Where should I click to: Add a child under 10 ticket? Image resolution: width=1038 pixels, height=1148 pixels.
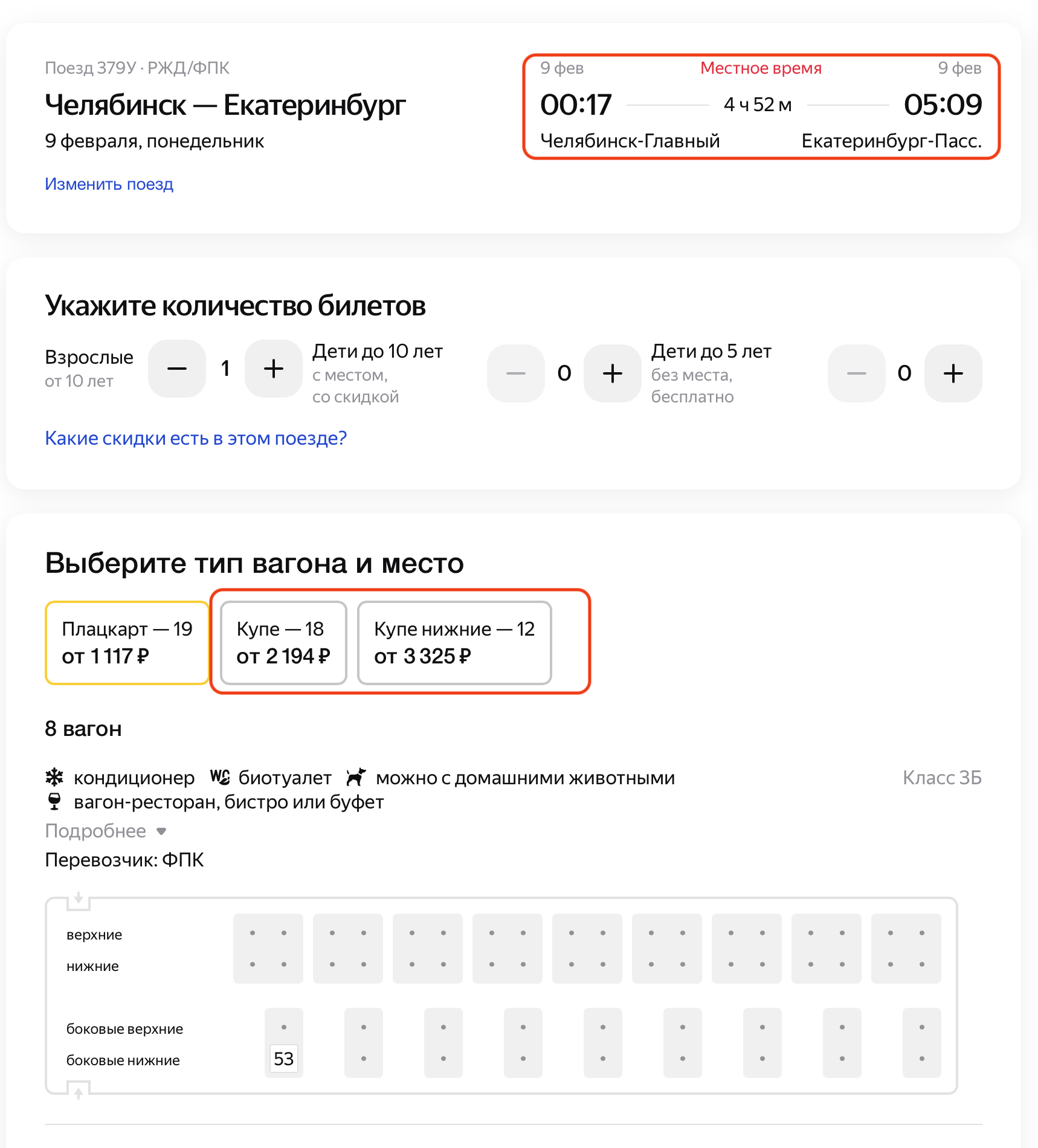(612, 373)
